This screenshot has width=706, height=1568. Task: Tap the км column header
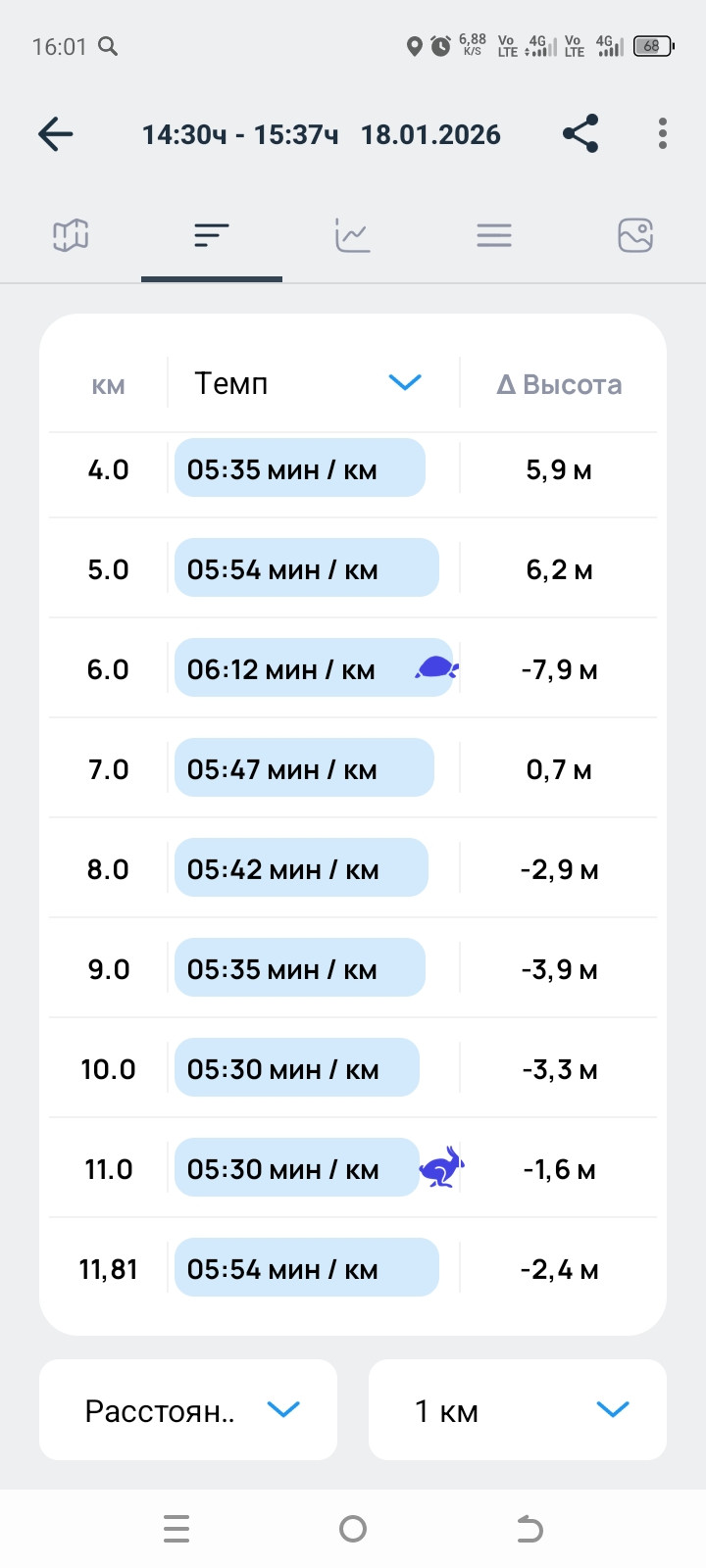(x=108, y=385)
